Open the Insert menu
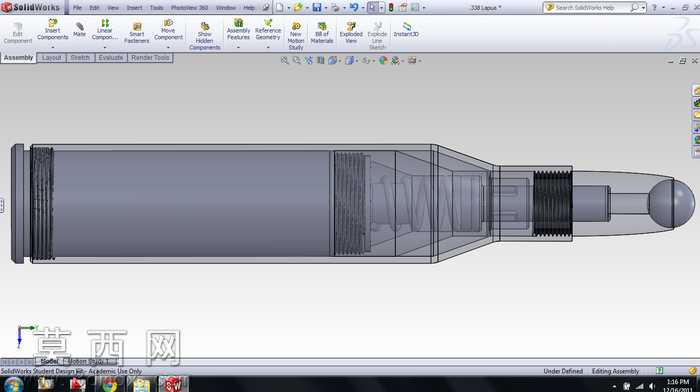 point(134,8)
